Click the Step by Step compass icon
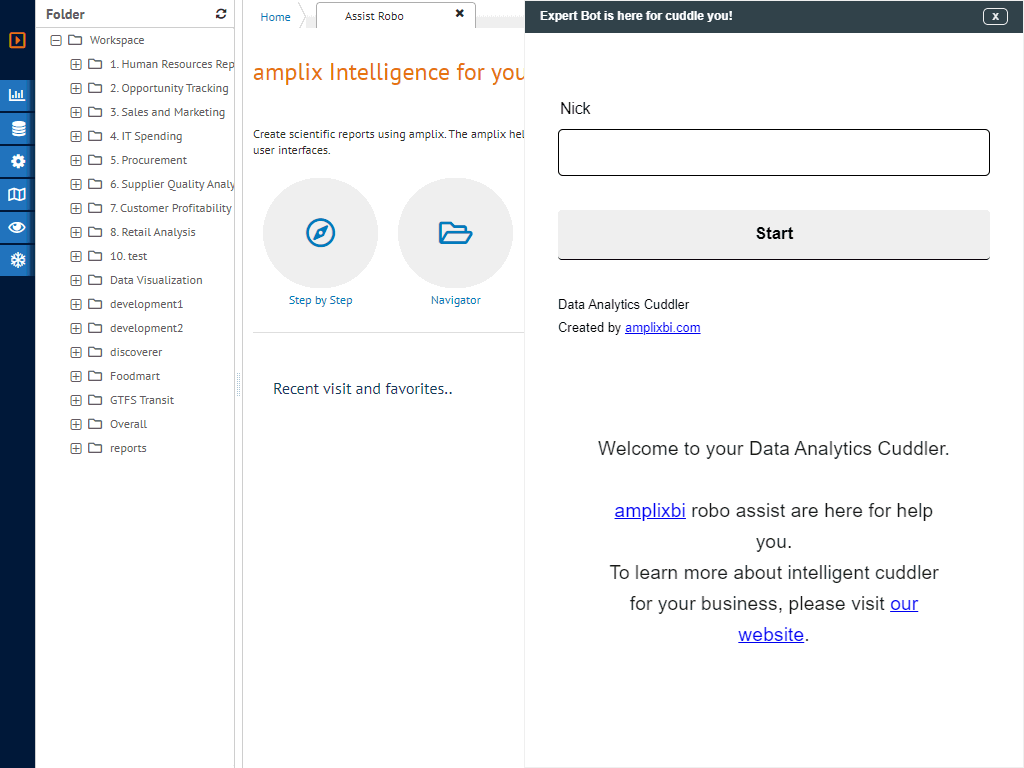The height and width of the screenshot is (768, 1024). point(321,232)
